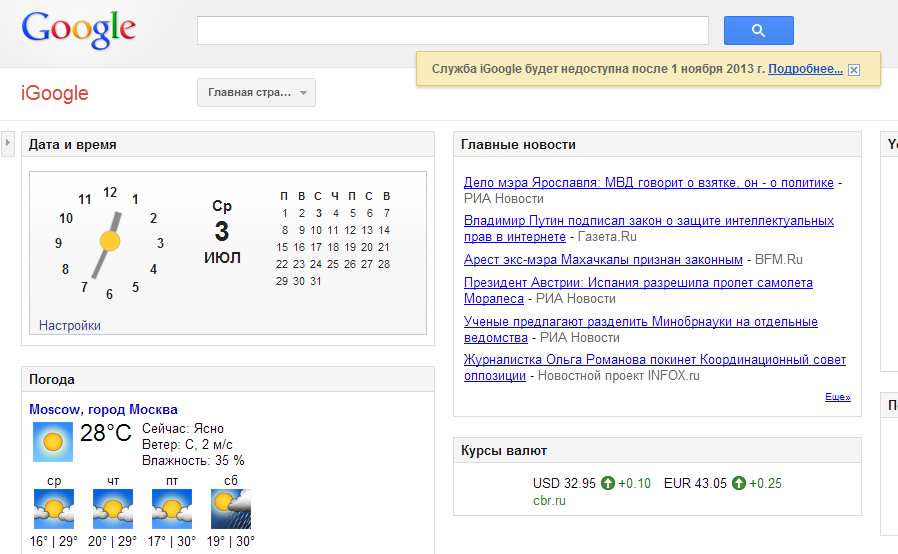Click Saturday (сб) rainy forecast icon
898x554 pixels.
(231, 509)
